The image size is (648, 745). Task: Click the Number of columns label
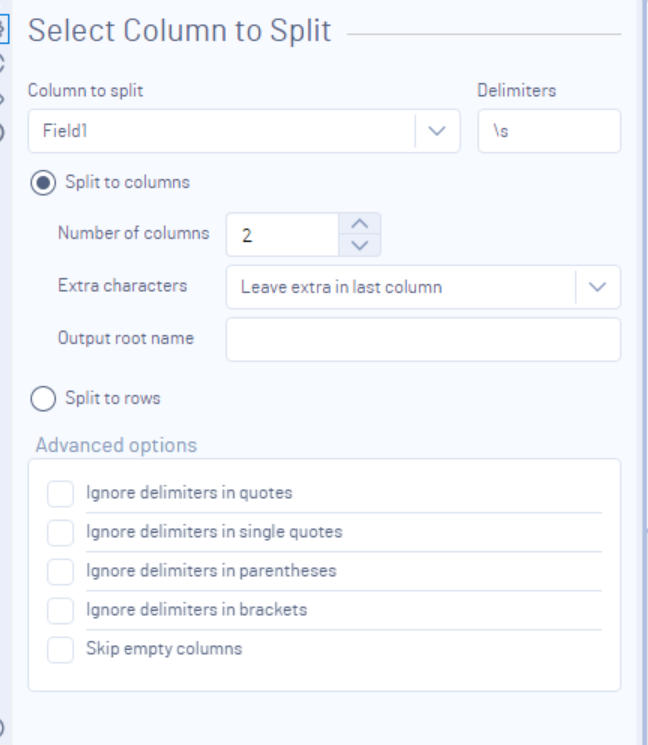[133, 233]
